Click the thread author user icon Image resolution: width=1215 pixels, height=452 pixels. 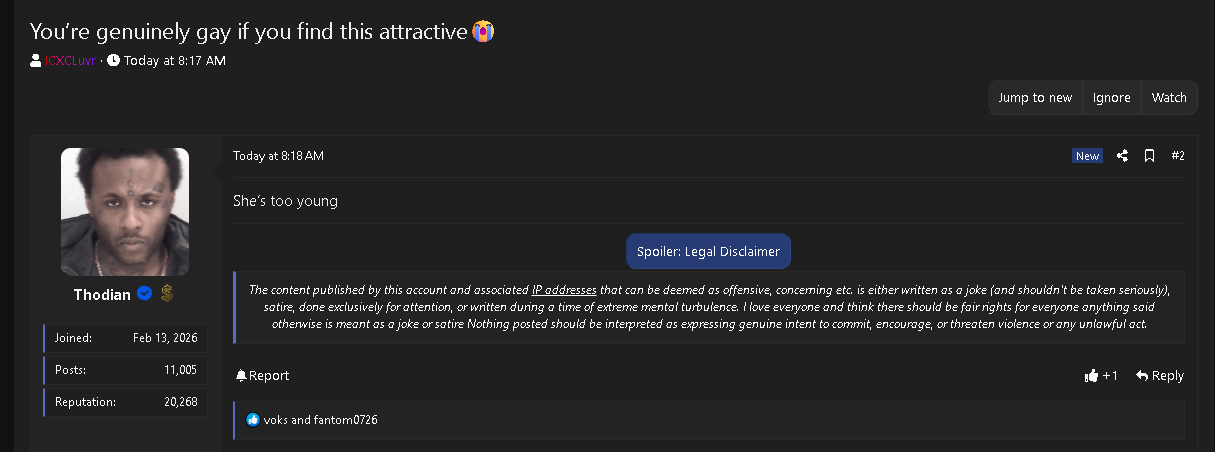(36, 61)
